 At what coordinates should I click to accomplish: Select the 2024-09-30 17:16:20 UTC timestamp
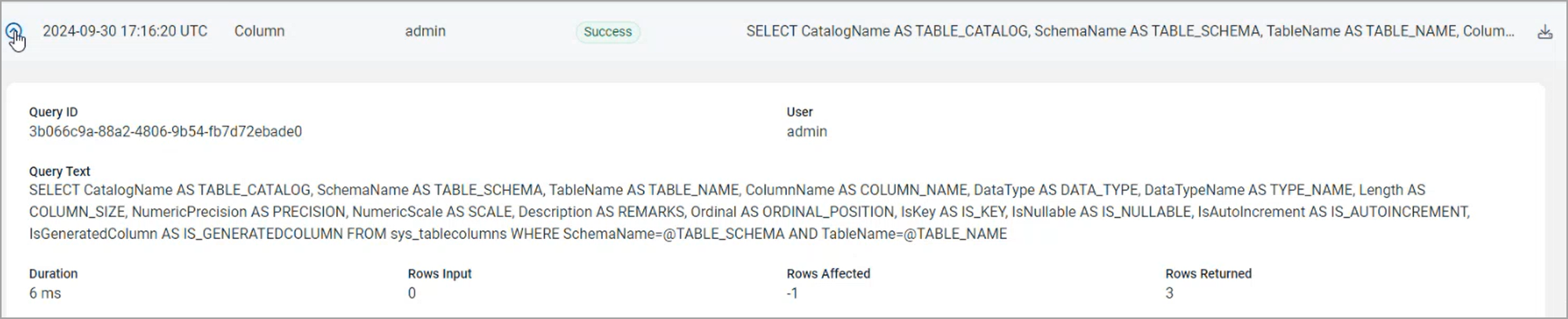pos(125,31)
